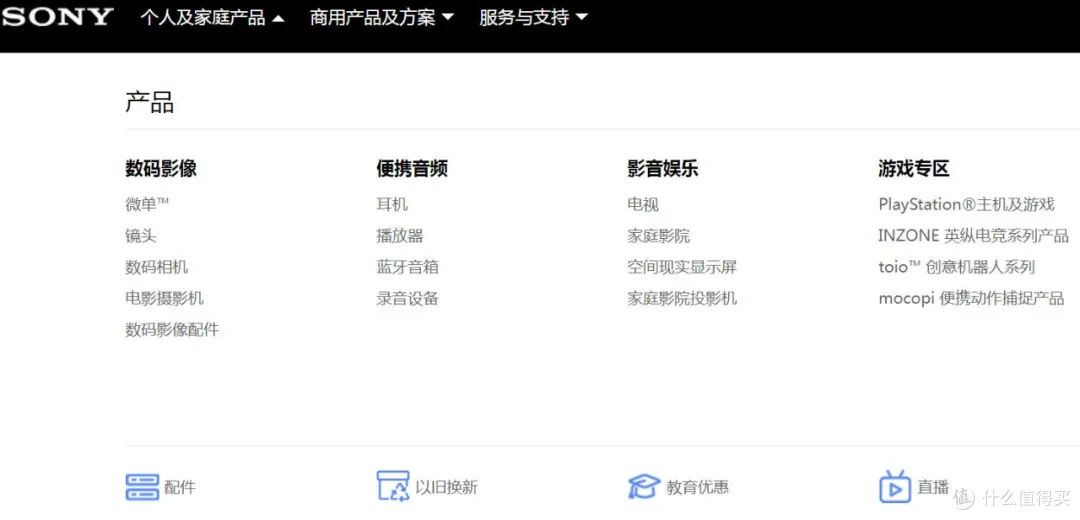
Task: Collapse the 个人及家庭产品 menu
Action: tap(212, 18)
